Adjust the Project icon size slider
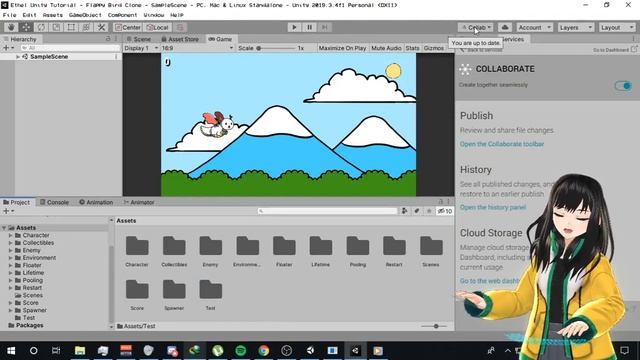This screenshot has width=640, height=360. click(x=434, y=326)
